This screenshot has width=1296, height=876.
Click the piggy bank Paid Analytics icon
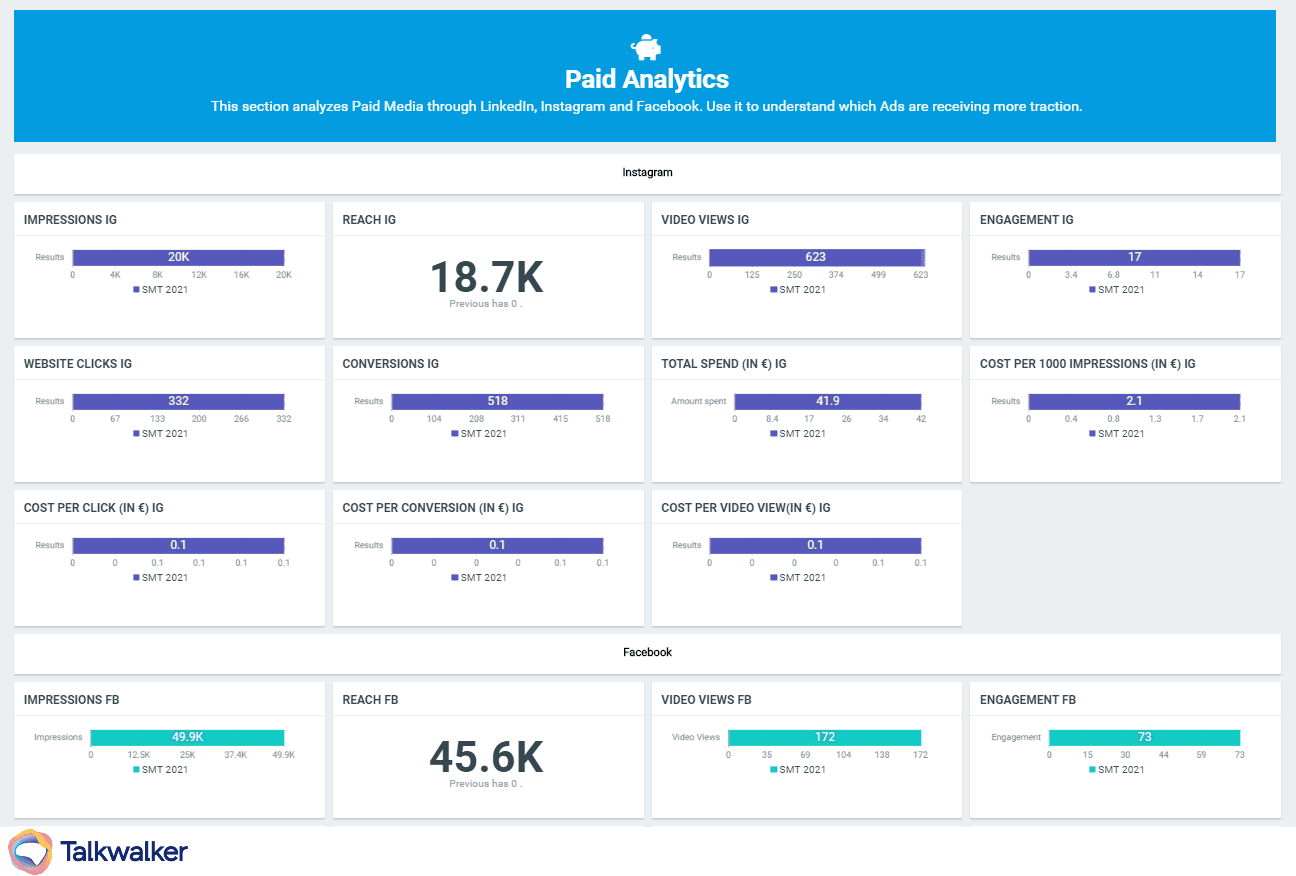pyautogui.click(x=646, y=45)
